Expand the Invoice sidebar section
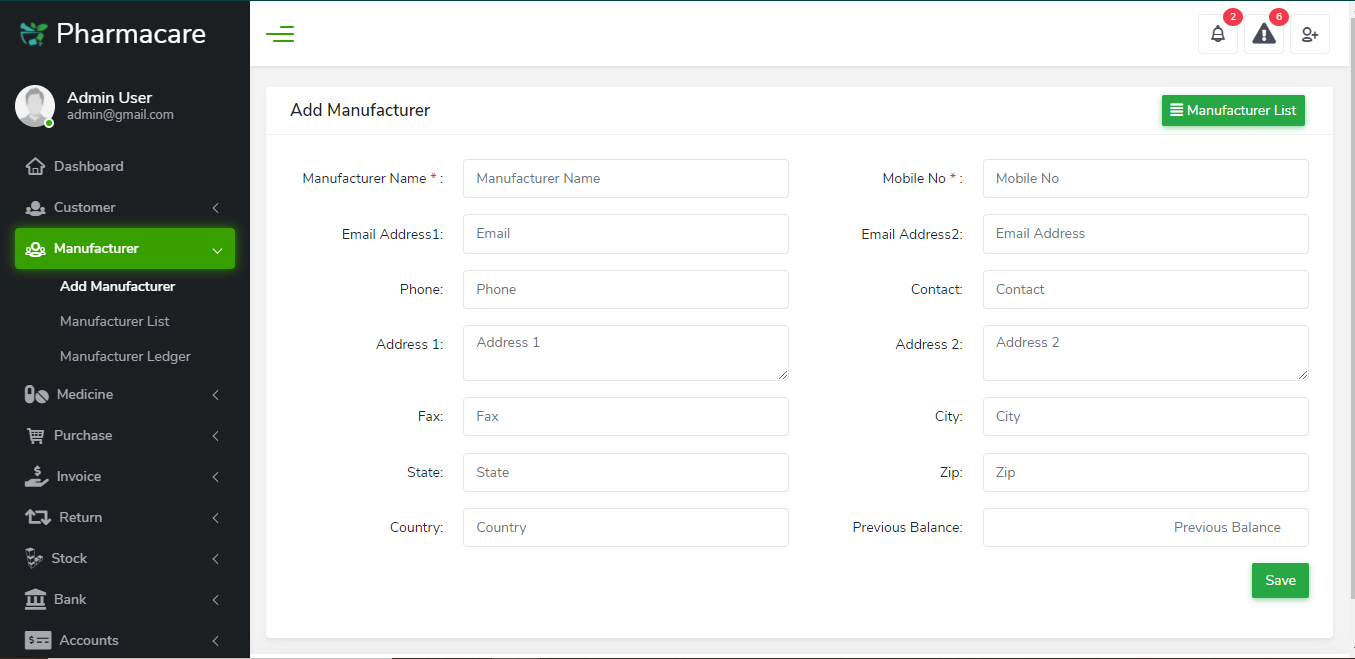 click(x=81, y=476)
